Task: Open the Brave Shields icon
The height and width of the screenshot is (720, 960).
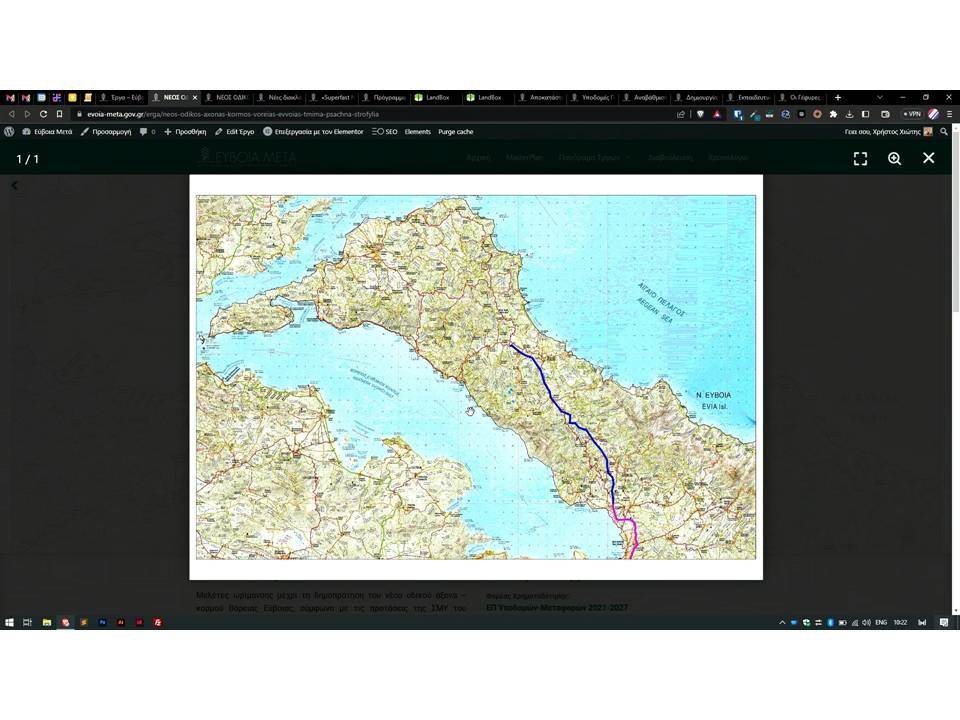Action: 700,114
